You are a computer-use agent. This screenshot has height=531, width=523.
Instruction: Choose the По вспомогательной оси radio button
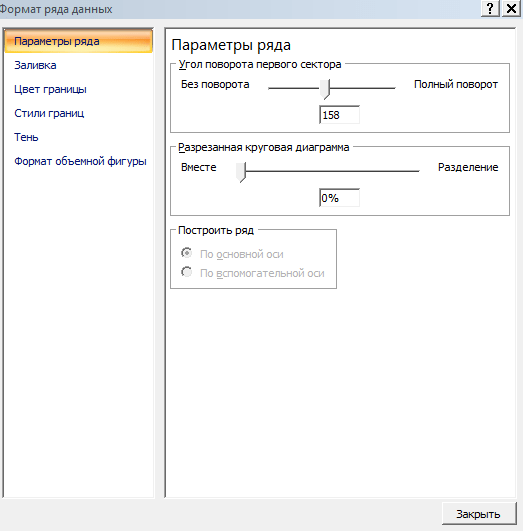pyautogui.click(x=186, y=272)
